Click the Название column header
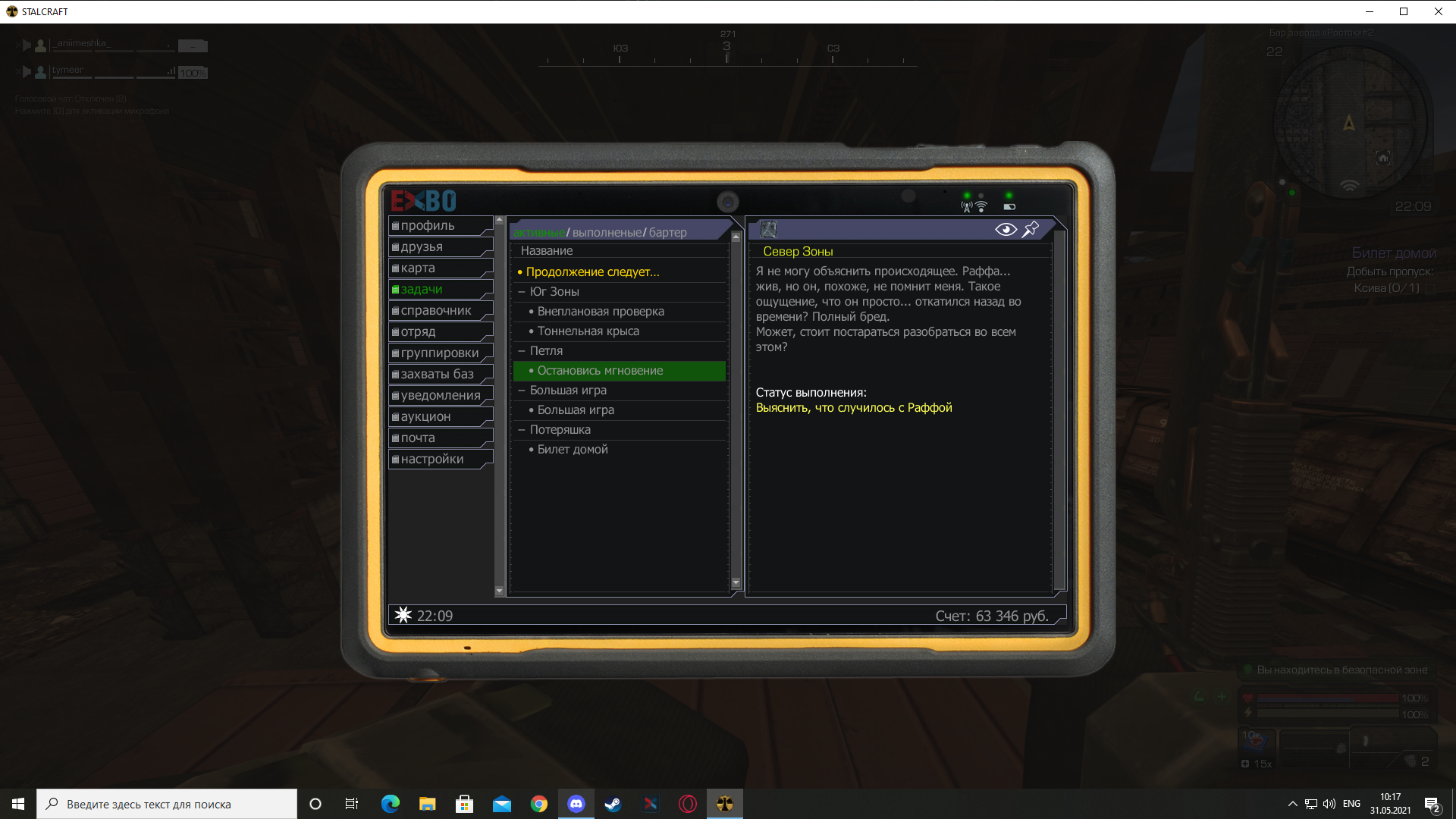The image size is (1456, 819). point(547,251)
